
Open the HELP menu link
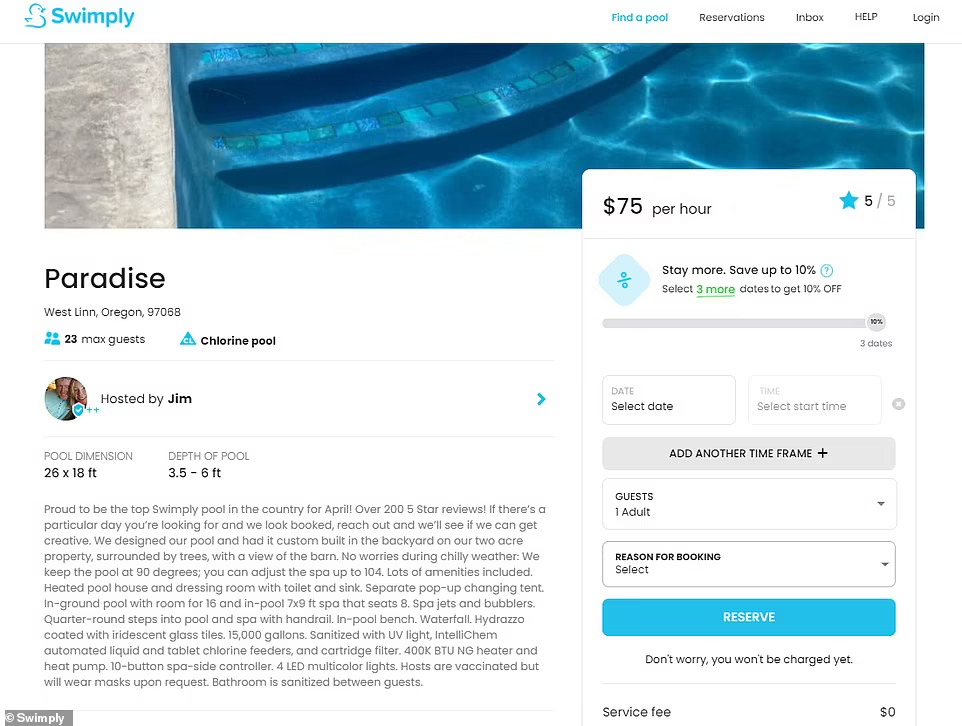pos(866,17)
